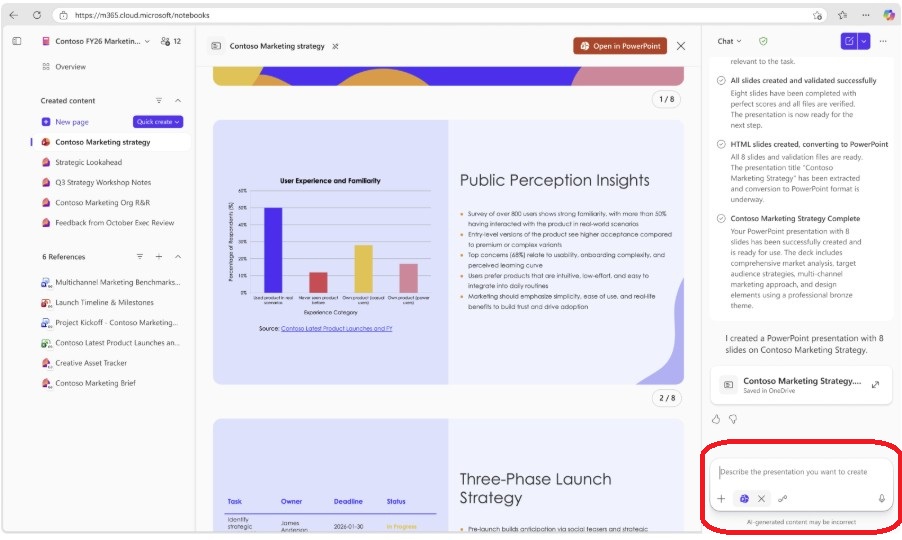Select the Three-Phase Launch Strategy slide
902x540 pixels.
tap(448, 476)
